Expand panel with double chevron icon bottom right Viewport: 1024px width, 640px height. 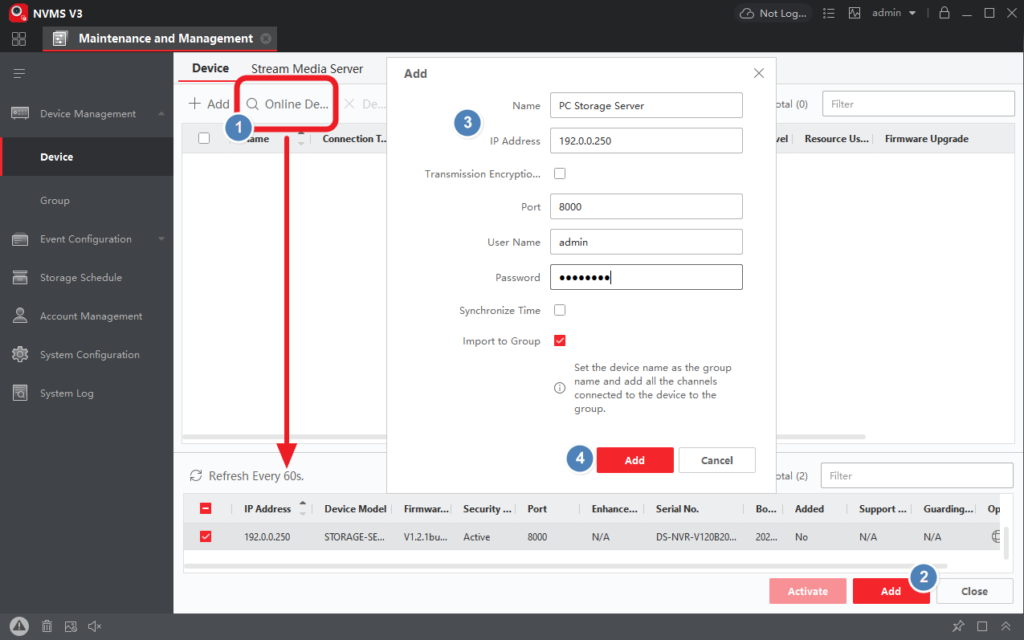pyautogui.click(x=1006, y=626)
